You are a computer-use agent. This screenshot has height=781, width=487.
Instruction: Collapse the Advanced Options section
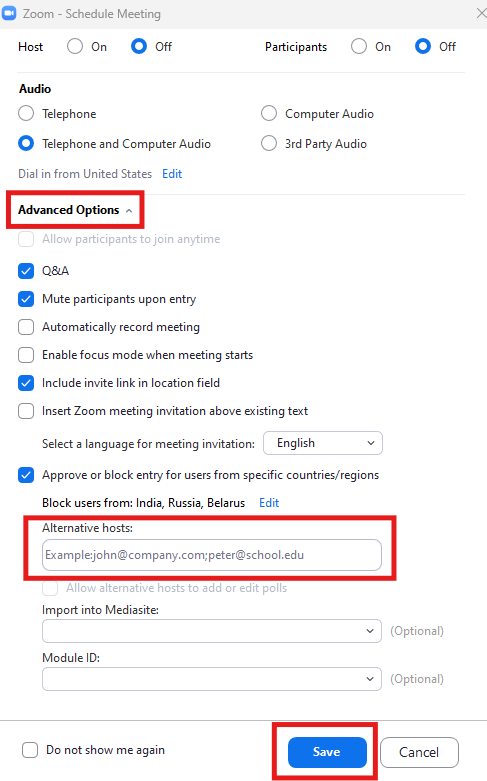pyautogui.click(x=75, y=210)
